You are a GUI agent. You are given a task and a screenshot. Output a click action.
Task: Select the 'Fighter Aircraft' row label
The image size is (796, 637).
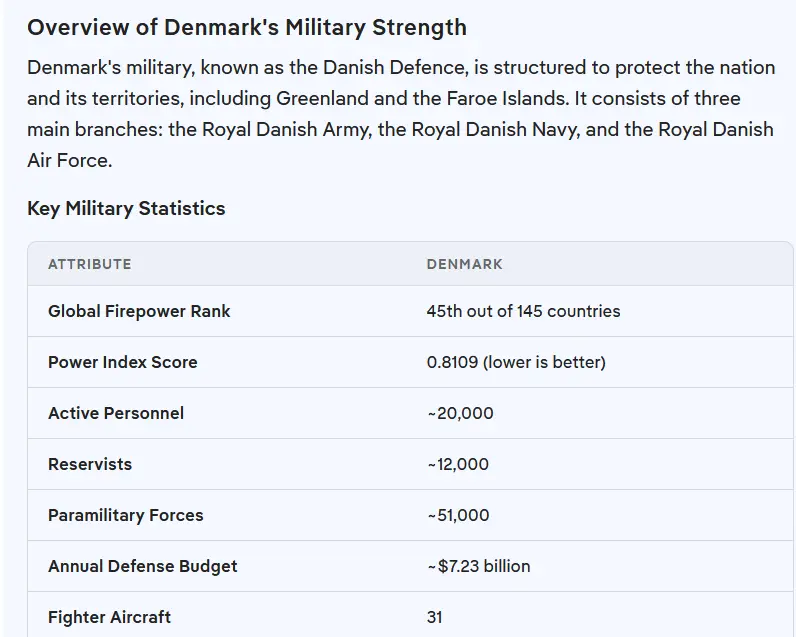tap(109, 617)
